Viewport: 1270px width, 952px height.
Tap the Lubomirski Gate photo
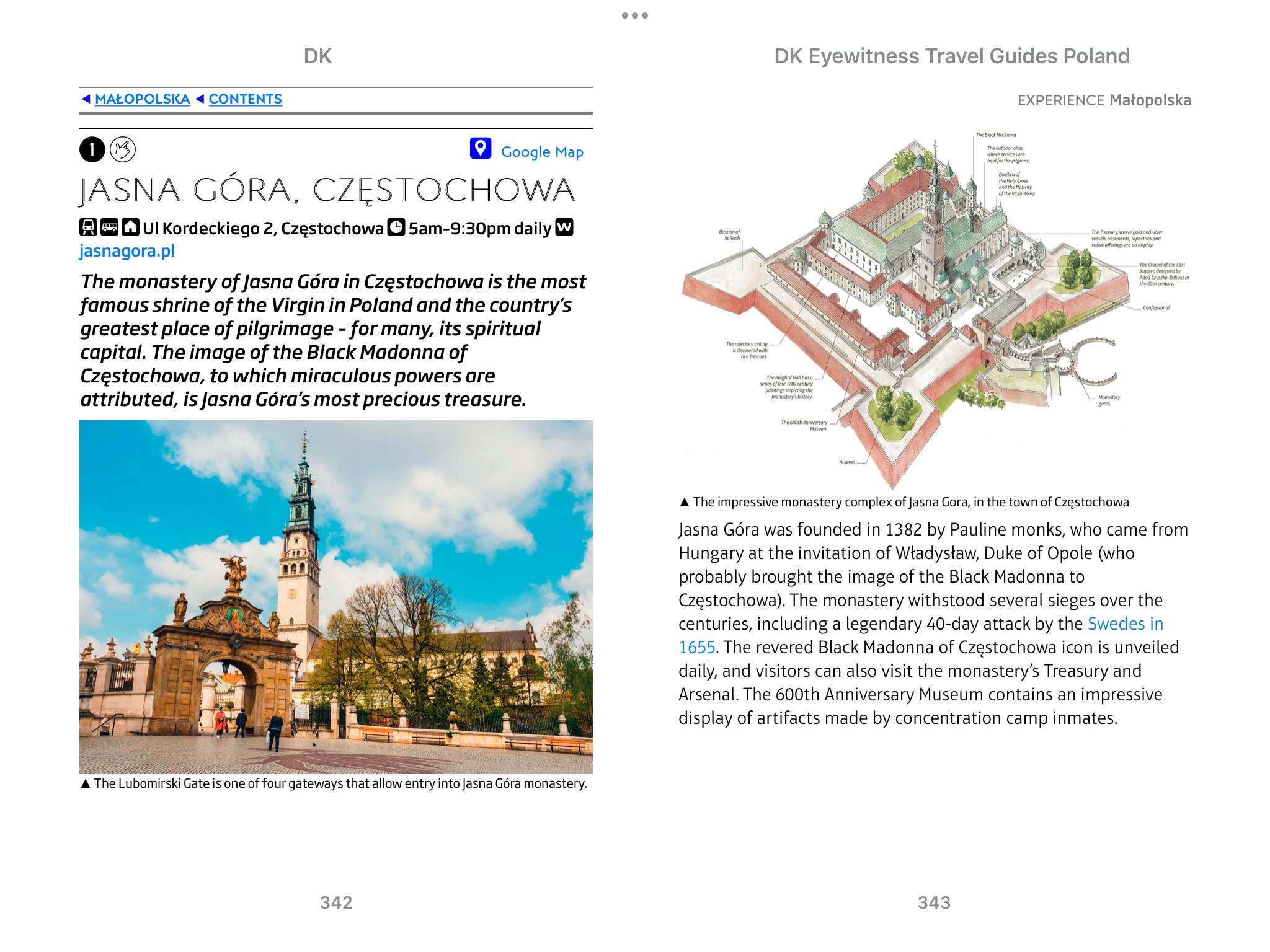[x=336, y=596]
